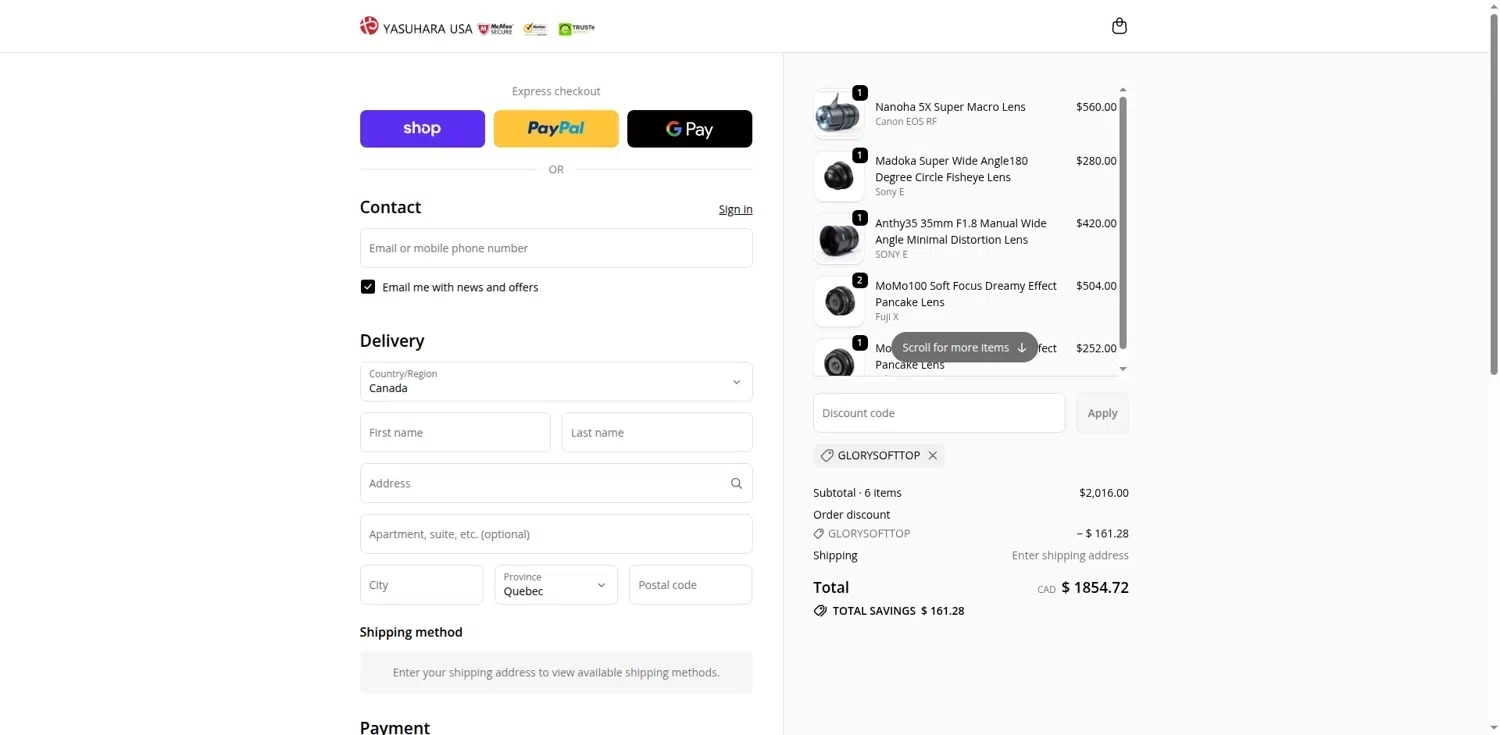Pay with Shop Pay express checkout
This screenshot has height=735, width=1500.
422,129
